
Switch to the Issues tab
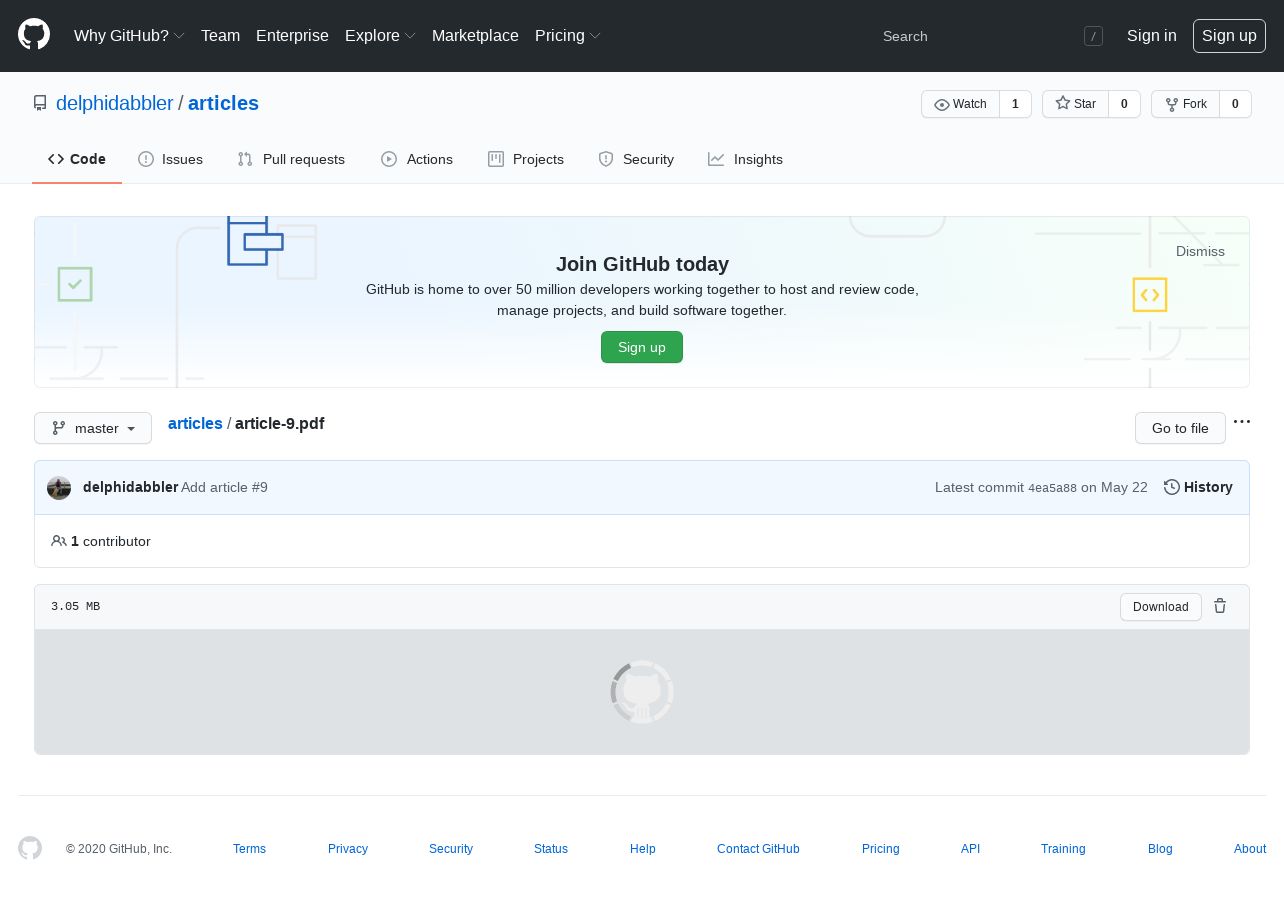tap(170, 159)
